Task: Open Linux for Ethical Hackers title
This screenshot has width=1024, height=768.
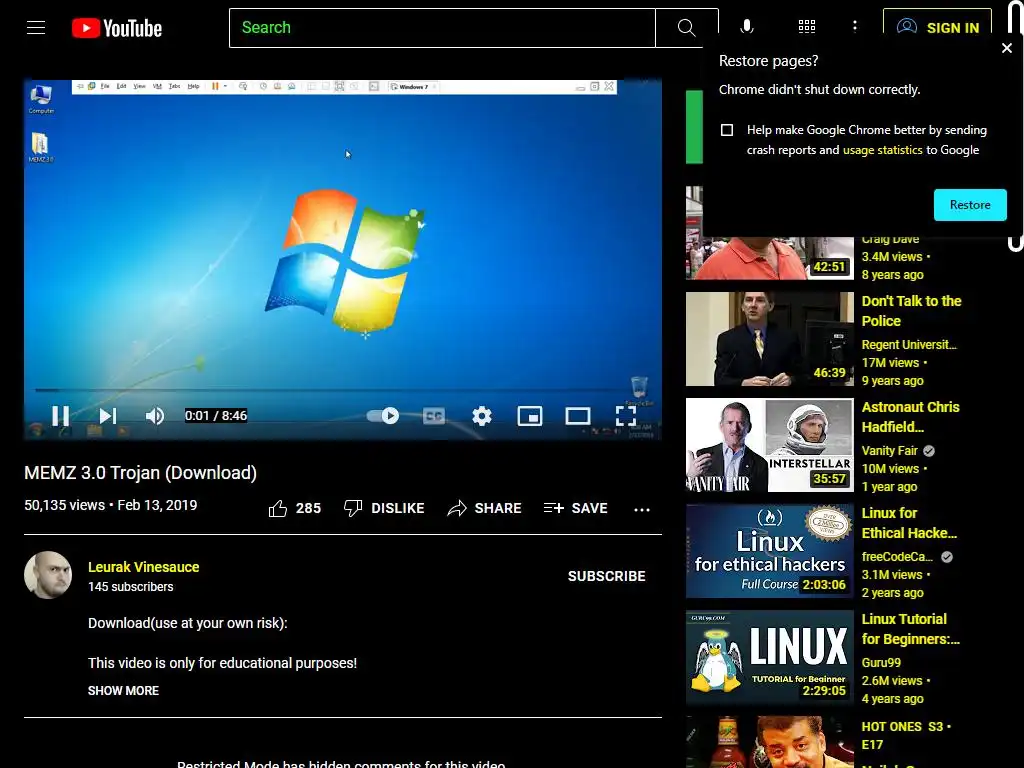Action: (x=909, y=522)
